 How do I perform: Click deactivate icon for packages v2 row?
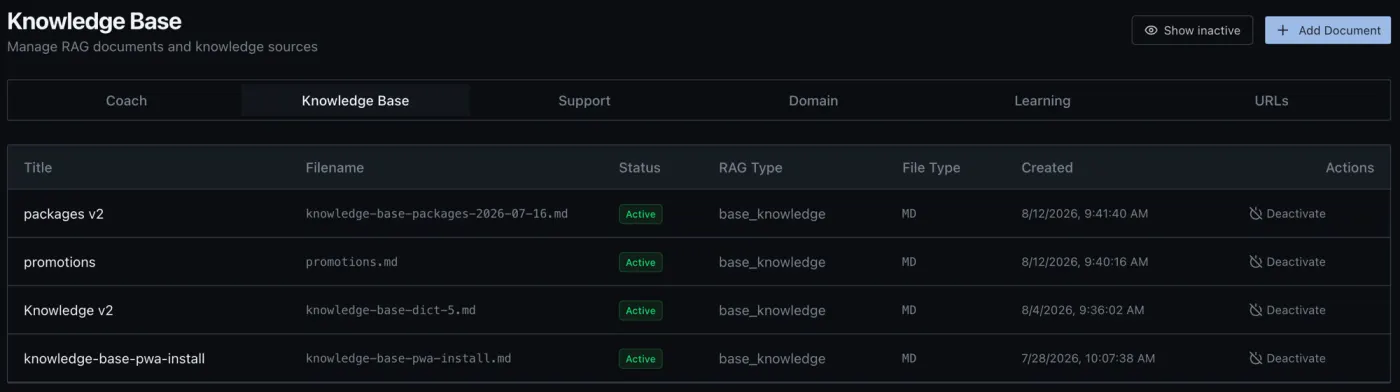pos(1256,214)
